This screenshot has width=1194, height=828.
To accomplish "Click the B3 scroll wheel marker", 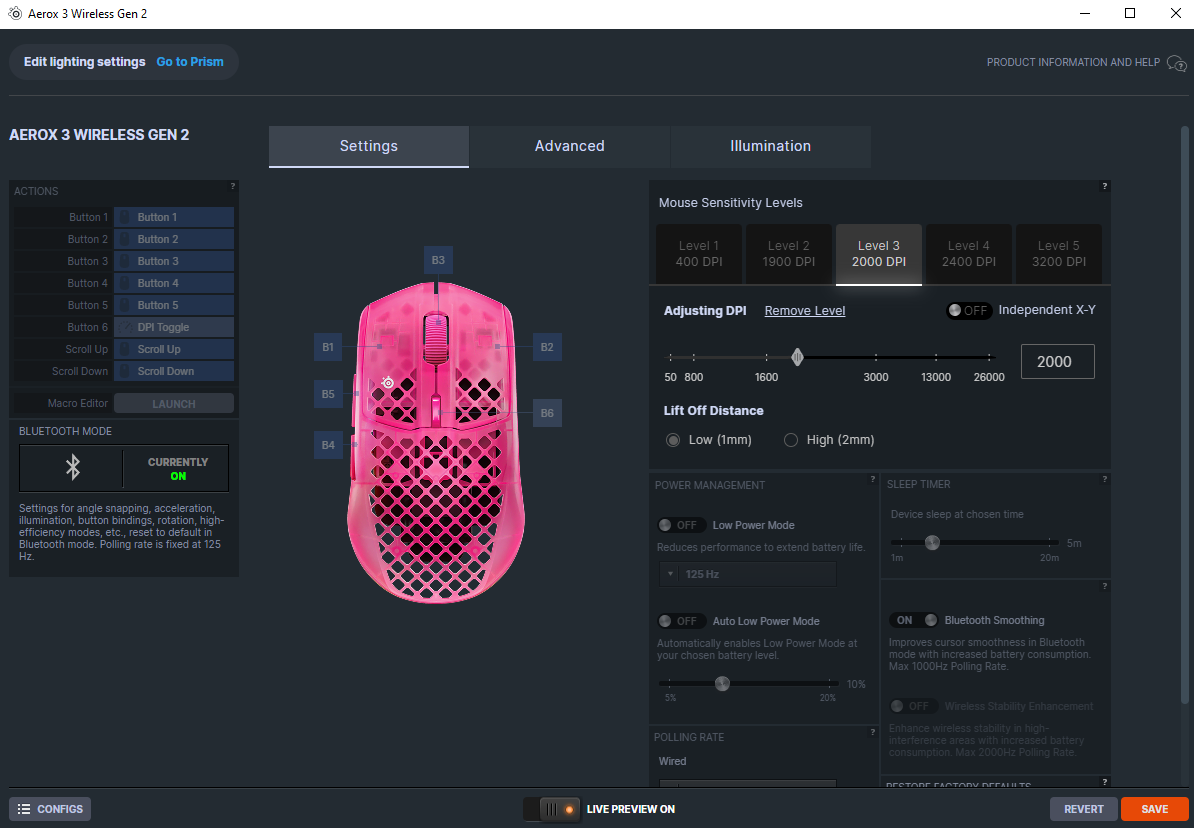I will coord(438,260).
